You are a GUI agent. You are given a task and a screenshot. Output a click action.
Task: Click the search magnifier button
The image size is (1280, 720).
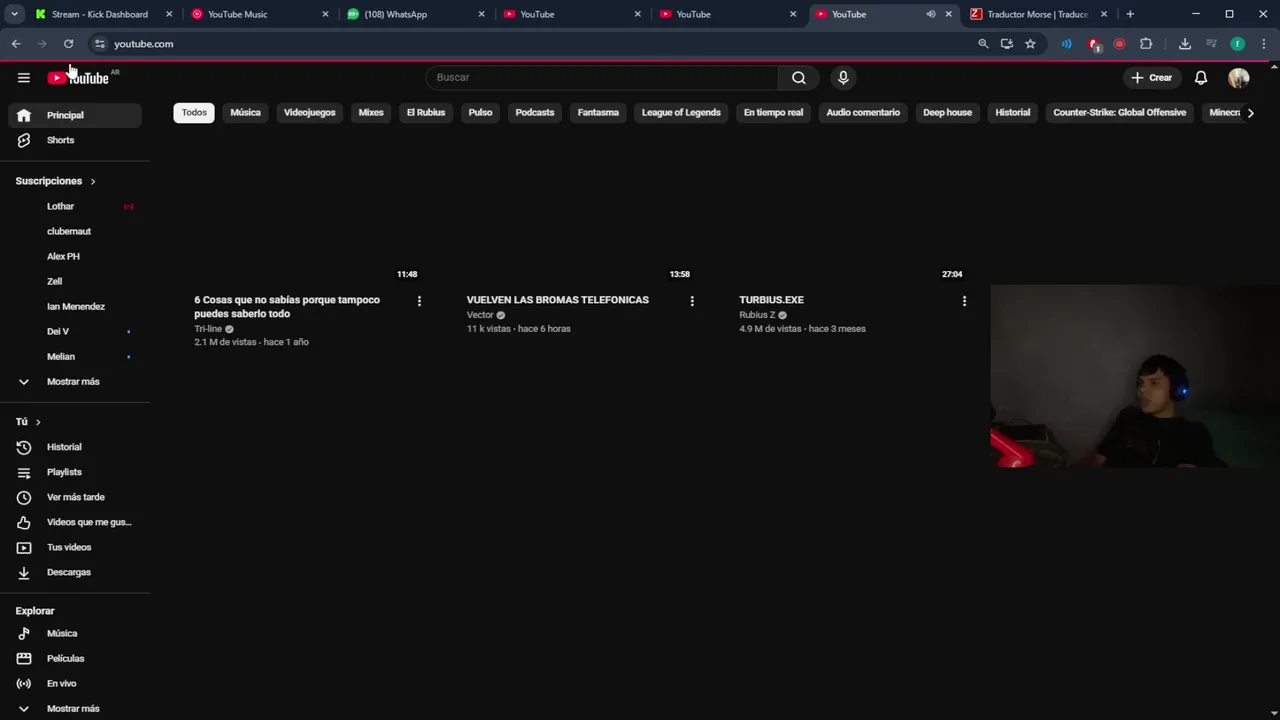coord(798,77)
